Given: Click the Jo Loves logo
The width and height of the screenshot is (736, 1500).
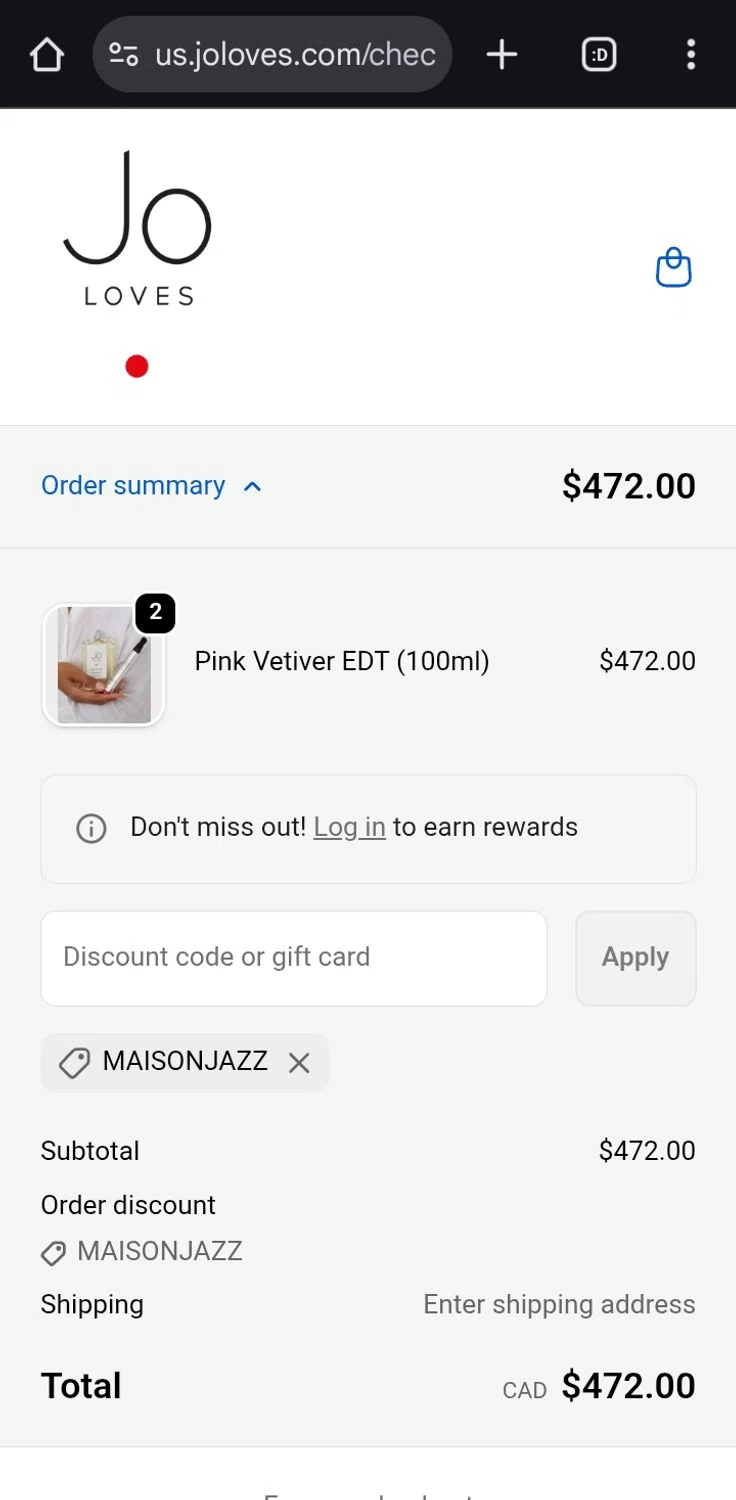Looking at the screenshot, I should point(138,229).
